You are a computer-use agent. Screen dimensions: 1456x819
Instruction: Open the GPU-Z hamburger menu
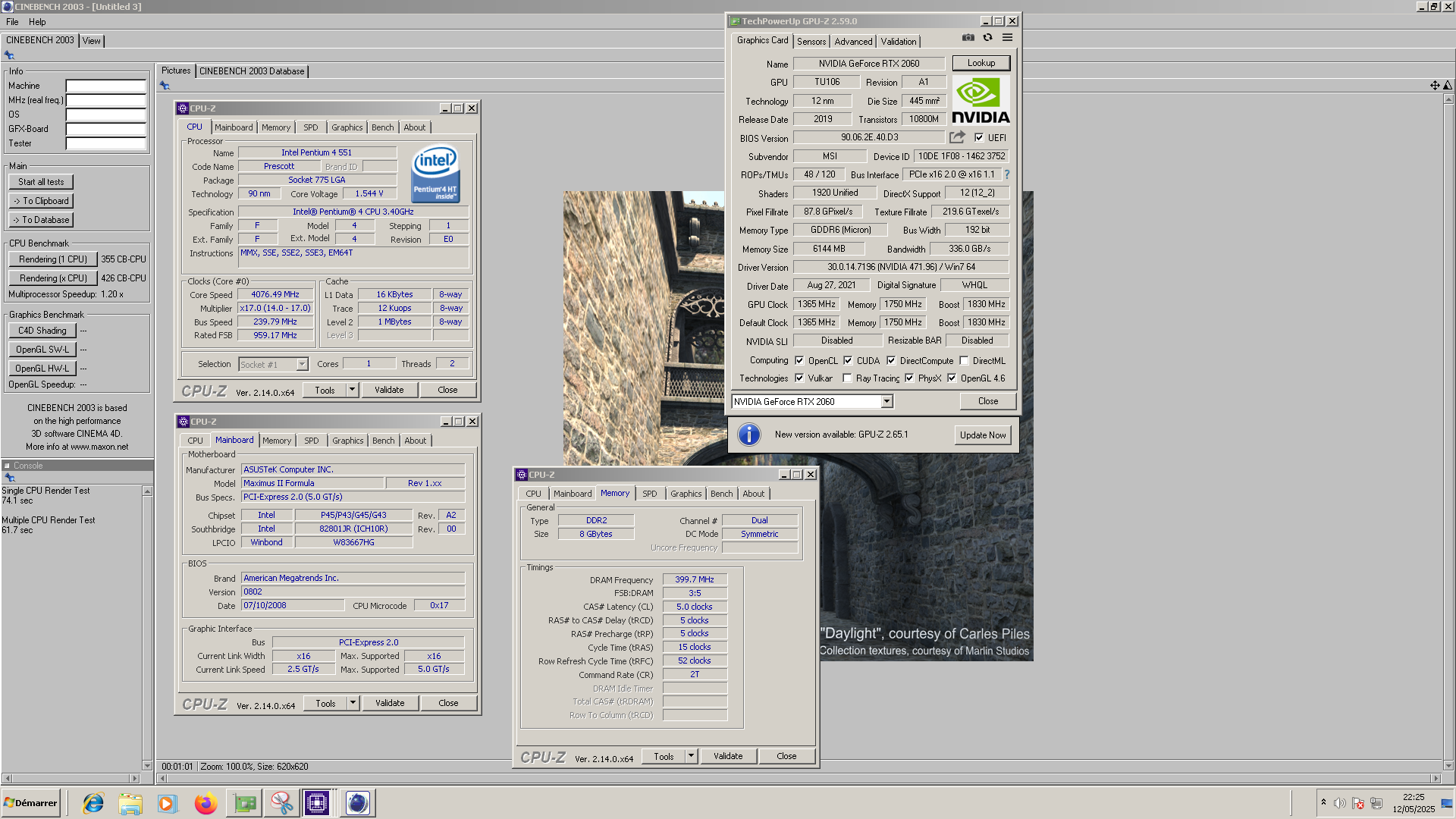[x=1007, y=37]
